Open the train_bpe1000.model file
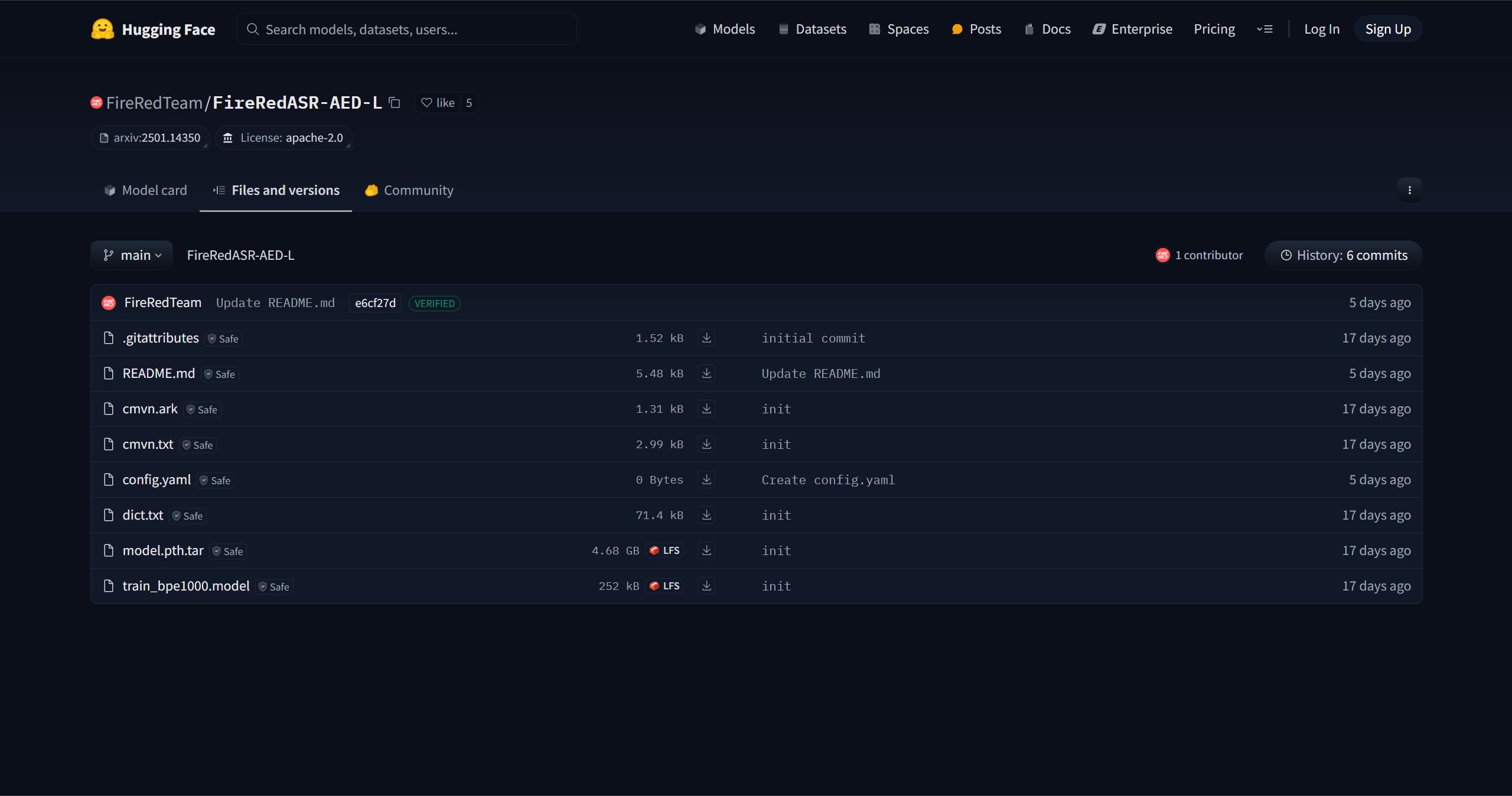1512x796 pixels. (186, 586)
